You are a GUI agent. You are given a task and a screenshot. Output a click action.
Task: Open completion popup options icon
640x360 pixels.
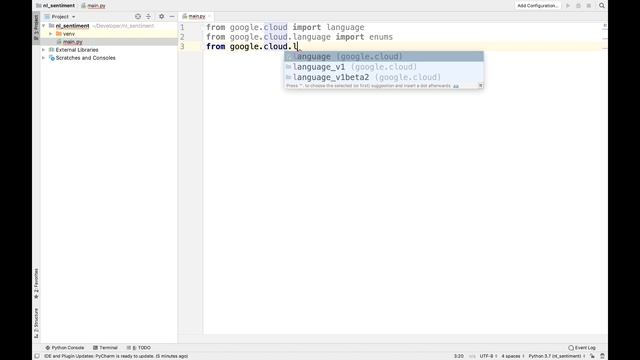click(481, 85)
